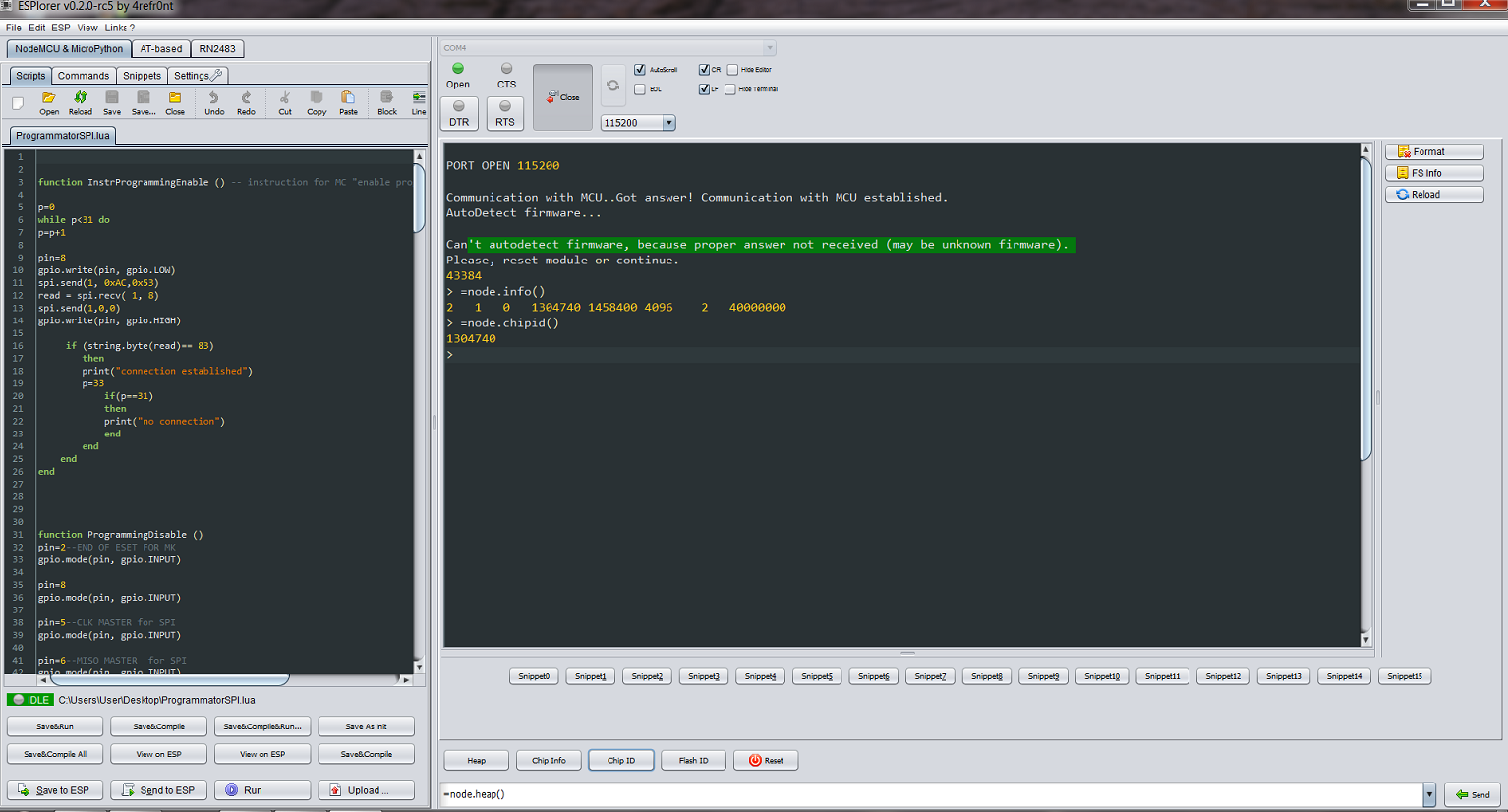Click the new blank file icon

click(18, 102)
